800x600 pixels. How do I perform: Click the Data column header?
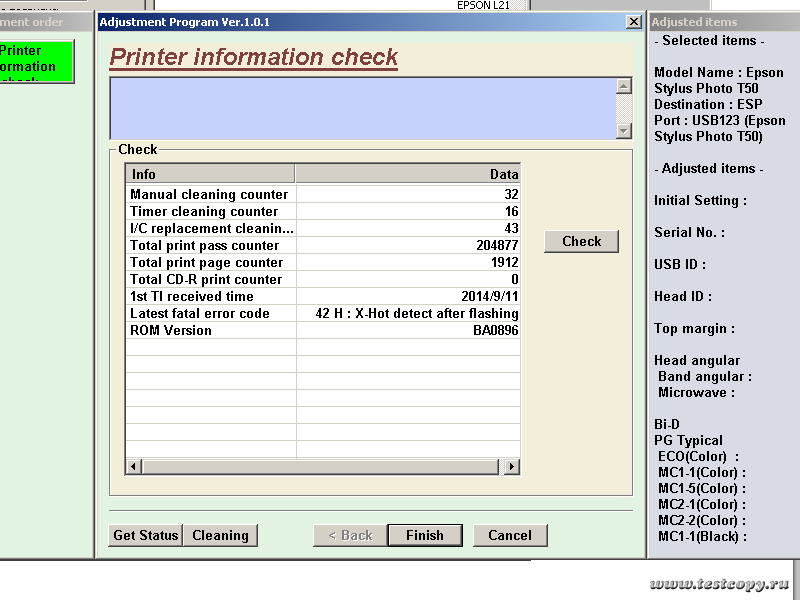(407, 174)
